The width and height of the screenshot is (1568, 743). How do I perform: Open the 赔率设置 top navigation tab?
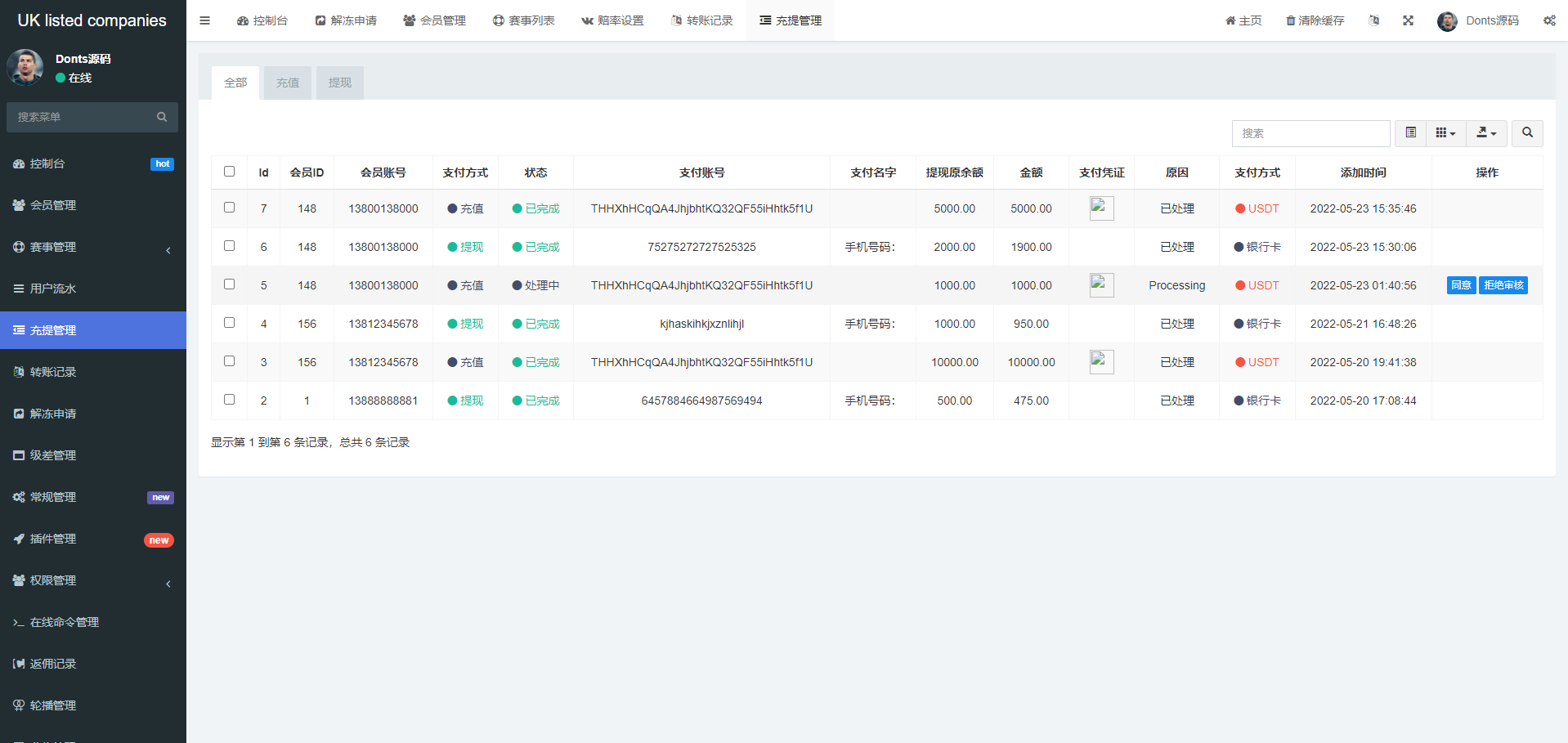[x=612, y=20]
